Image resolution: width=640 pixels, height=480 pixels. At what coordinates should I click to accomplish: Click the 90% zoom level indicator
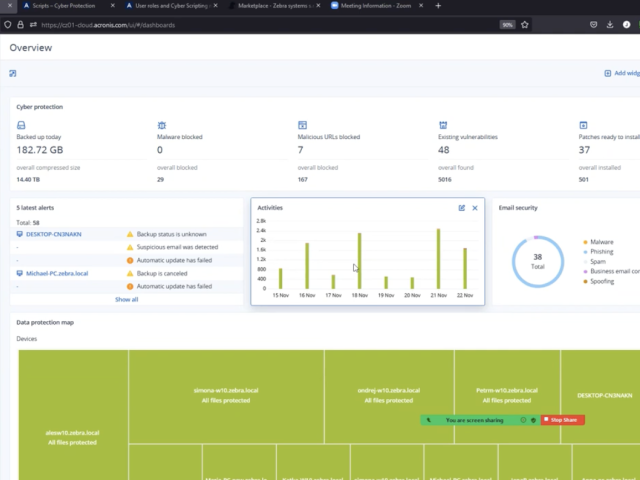pyautogui.click(x=507, y=25)
